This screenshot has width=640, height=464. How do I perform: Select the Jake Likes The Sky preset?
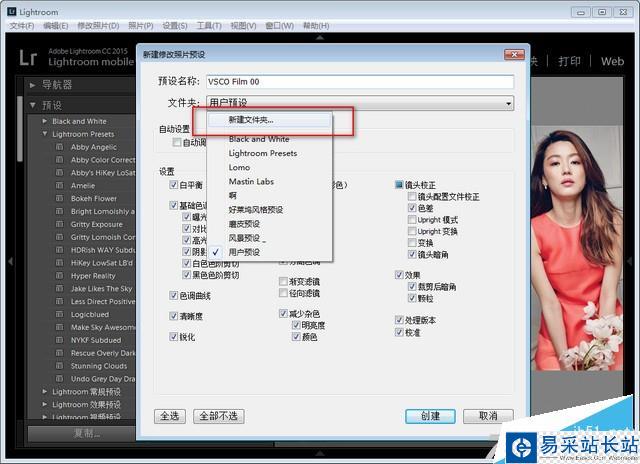click(x=102, y=289)
